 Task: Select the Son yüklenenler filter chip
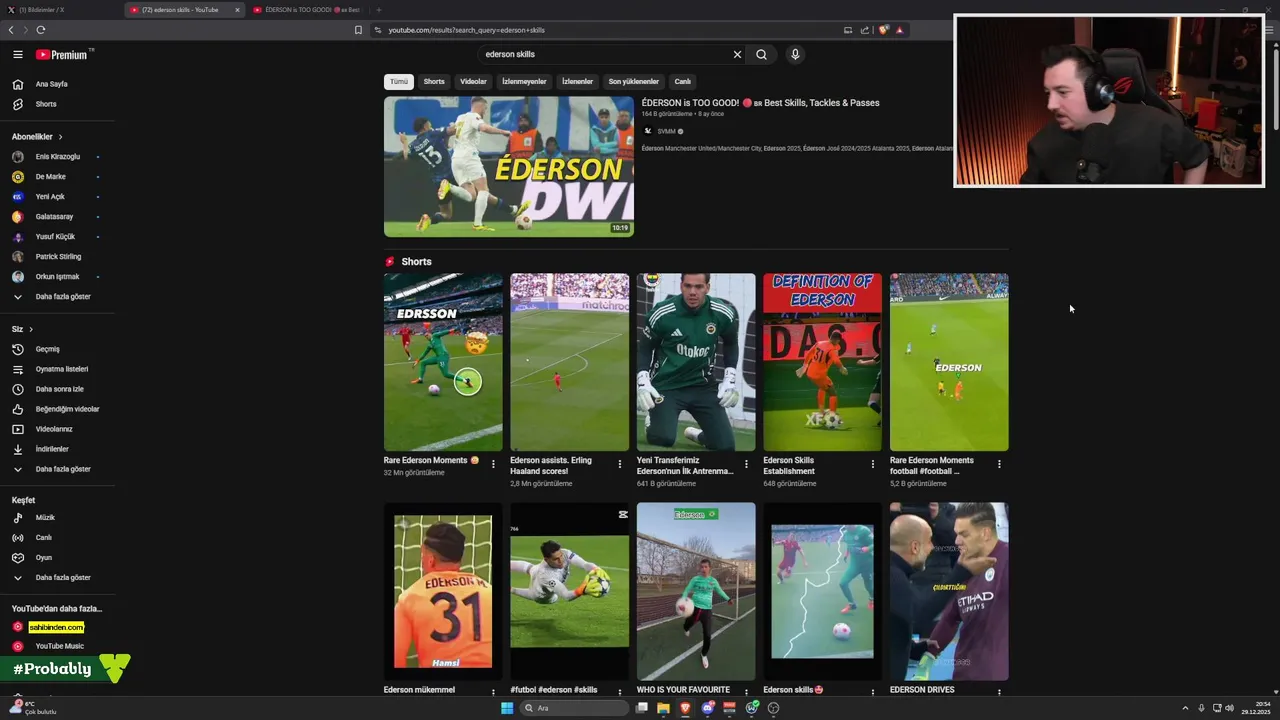tap(634, 82)
